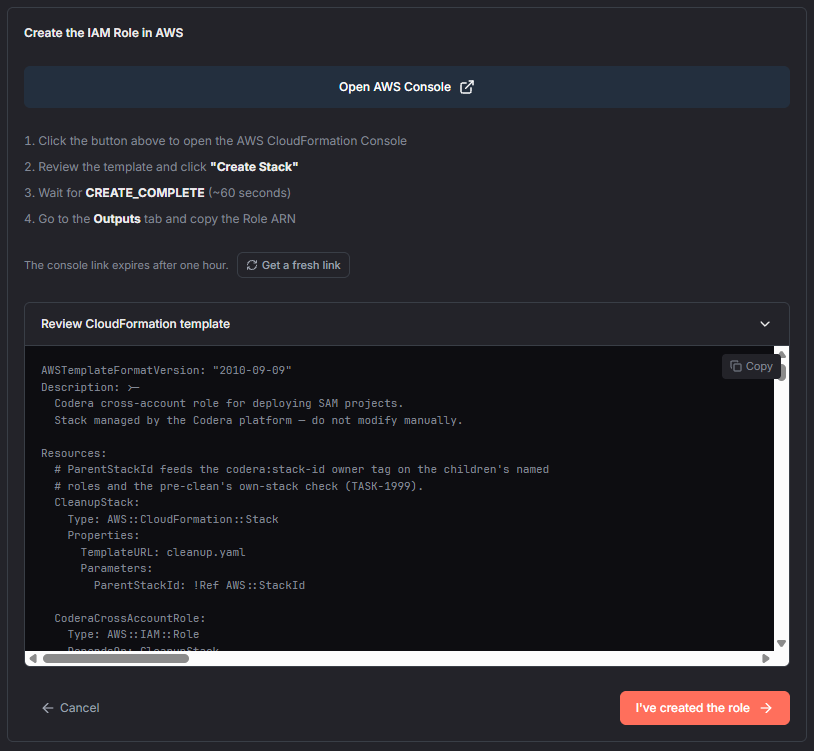Click the 'ParentStackId: !Ref AWS::StackId' line
814x751 pixels.
click(199, 585)
